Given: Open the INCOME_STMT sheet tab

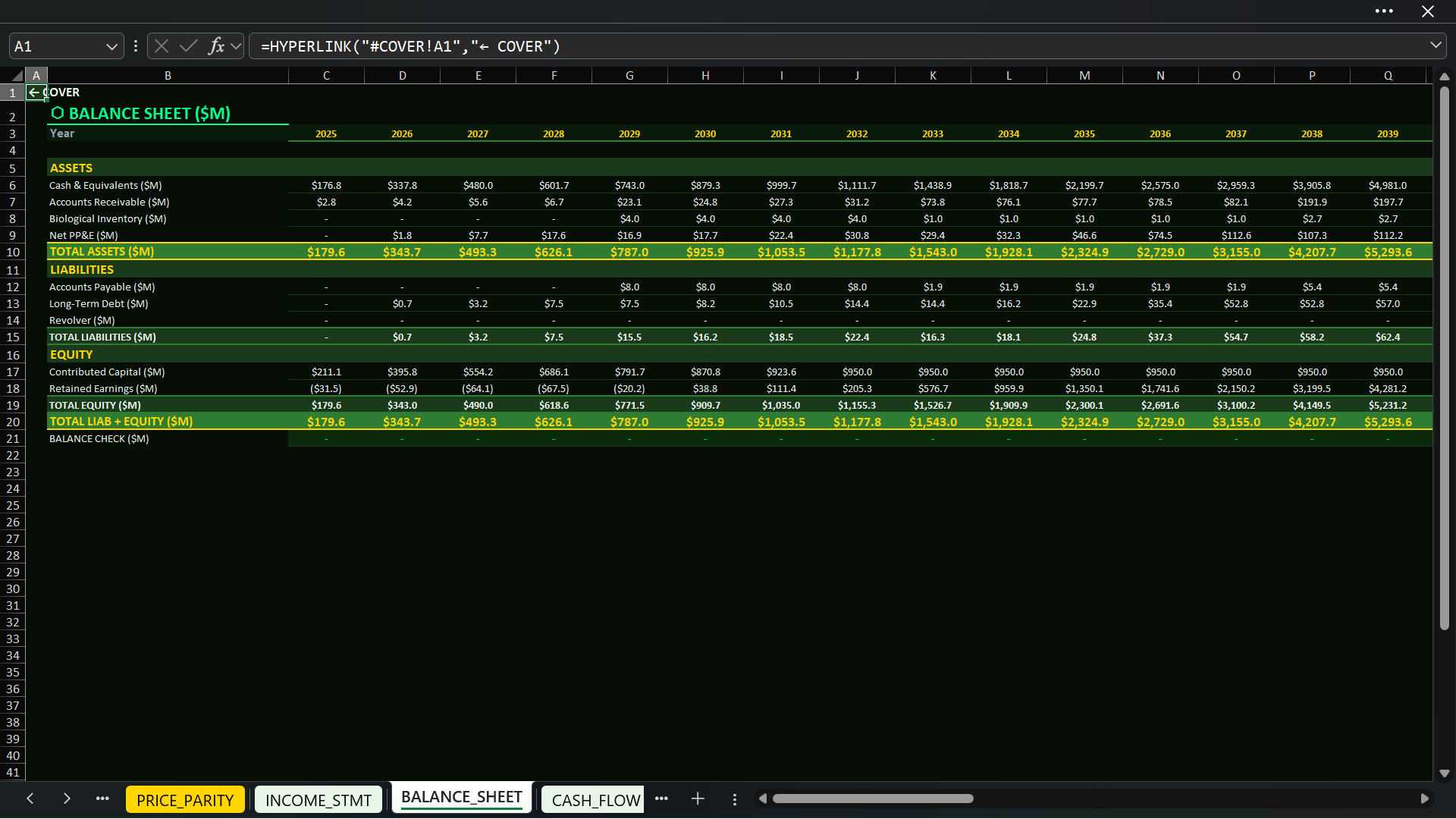Looking at the screenshot, I should click(x=318, y=800).
